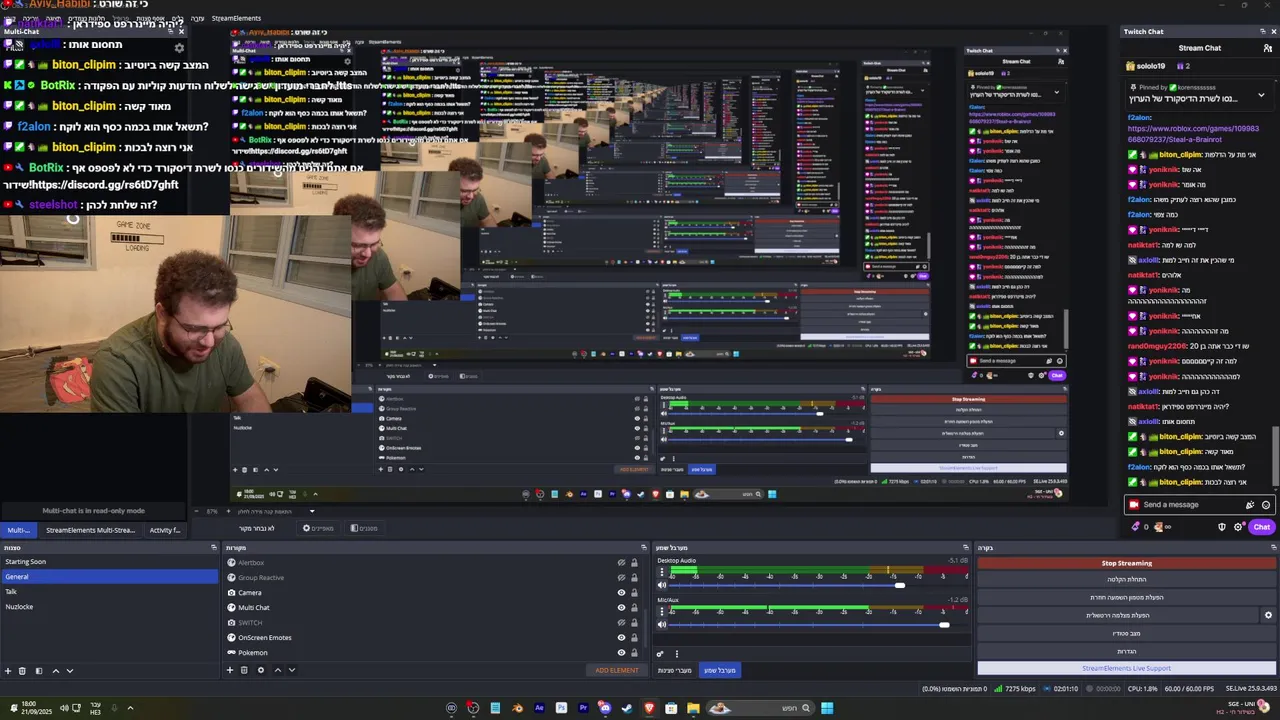Collapse pinned message chevron in Twitch chat
Image resolution: width=1280 pixels, height=720 pixels.
pos(1261,96)
